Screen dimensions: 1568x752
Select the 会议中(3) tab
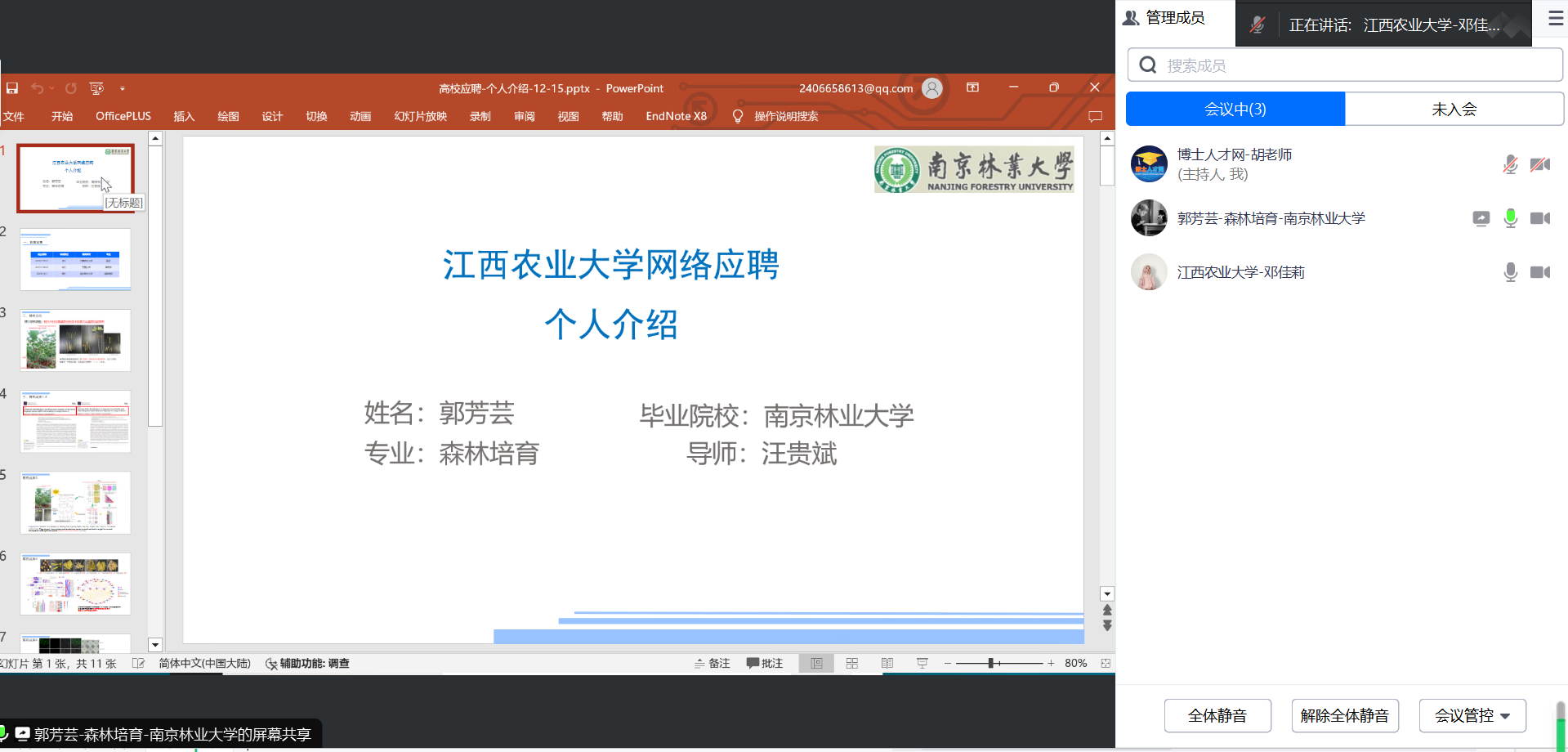tap(1235, 109)
